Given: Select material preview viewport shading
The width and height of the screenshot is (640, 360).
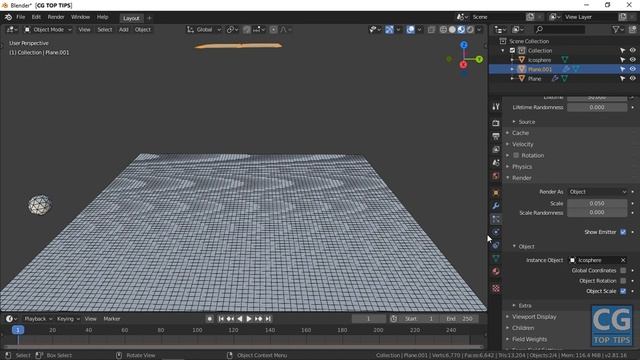Looking at the screenshot, I should pos(461,29).
